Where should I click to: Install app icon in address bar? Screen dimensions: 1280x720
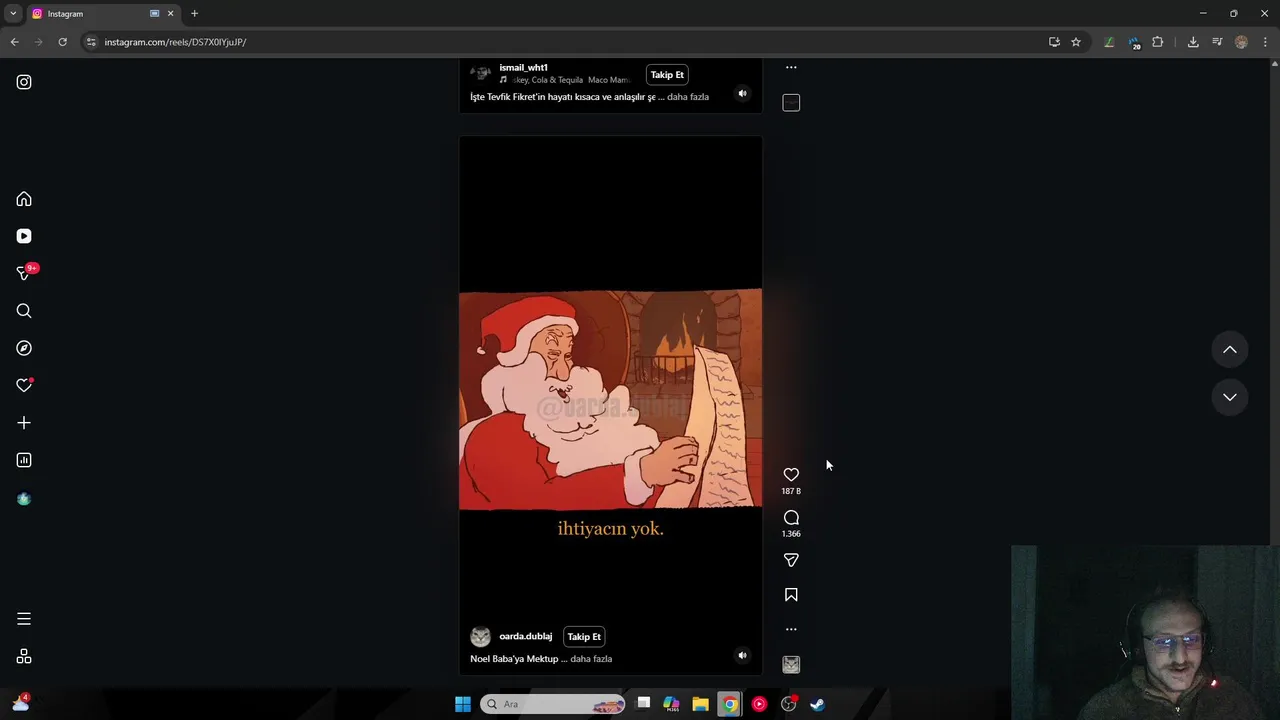(1054, 42)
